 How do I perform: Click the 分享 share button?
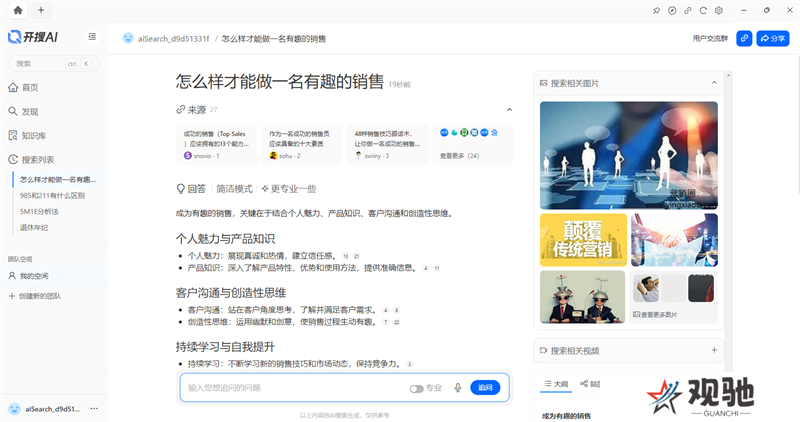pyautogui.click(x=772, y=38)
